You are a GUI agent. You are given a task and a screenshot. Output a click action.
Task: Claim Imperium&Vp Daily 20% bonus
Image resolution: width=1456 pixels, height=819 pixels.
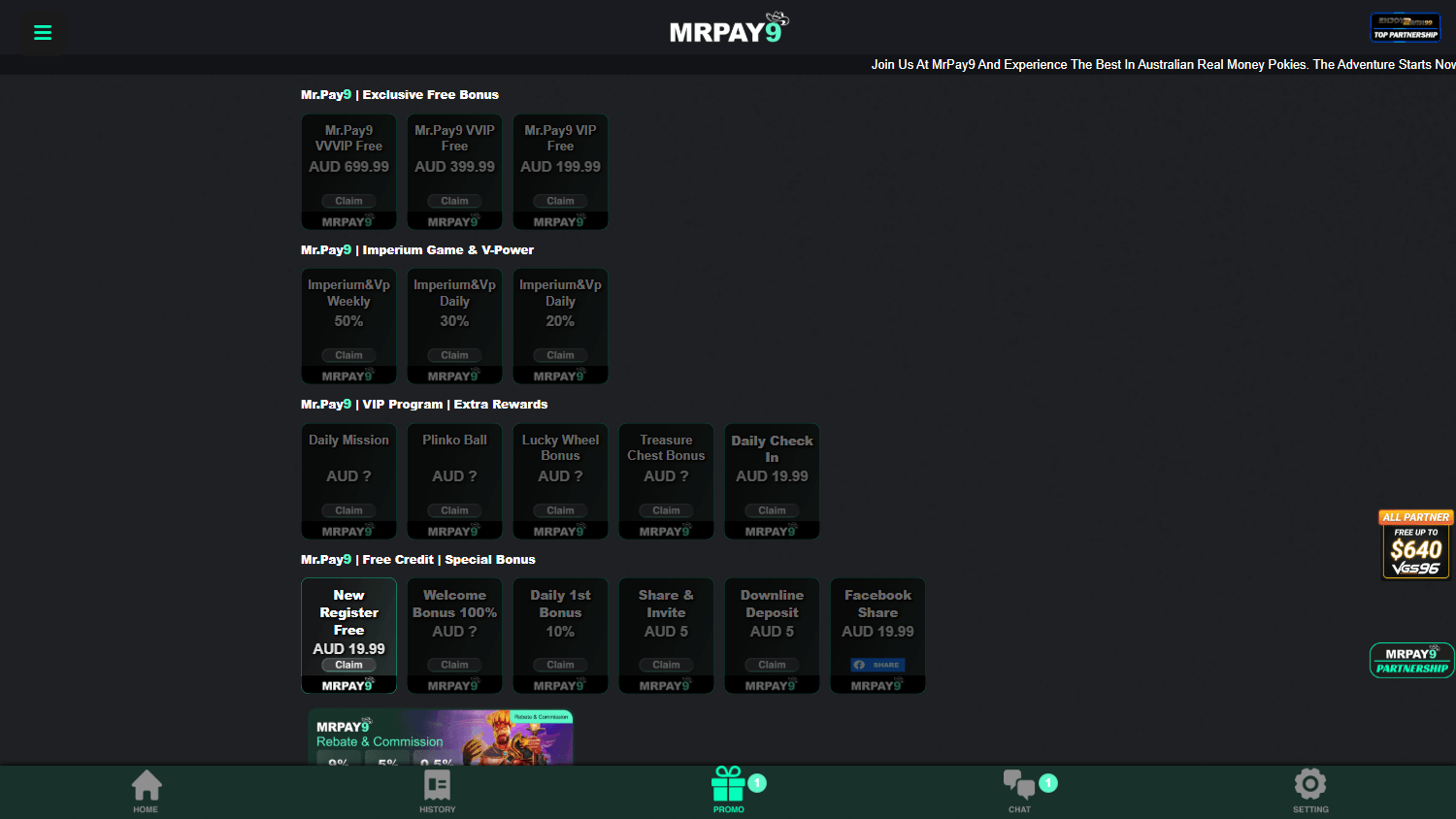click(x=560, y=355)
